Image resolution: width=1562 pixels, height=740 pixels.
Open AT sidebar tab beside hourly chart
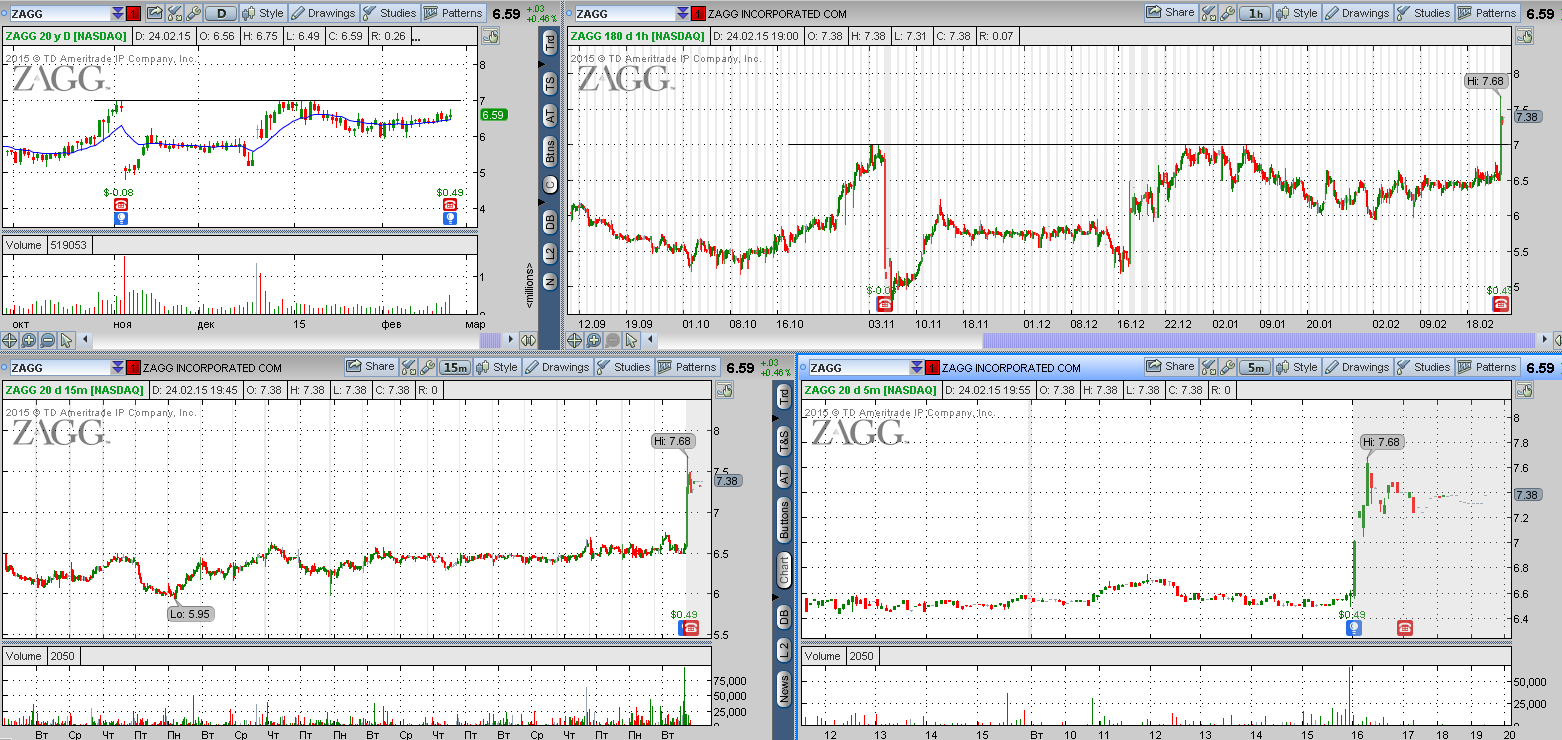point(549,115)
